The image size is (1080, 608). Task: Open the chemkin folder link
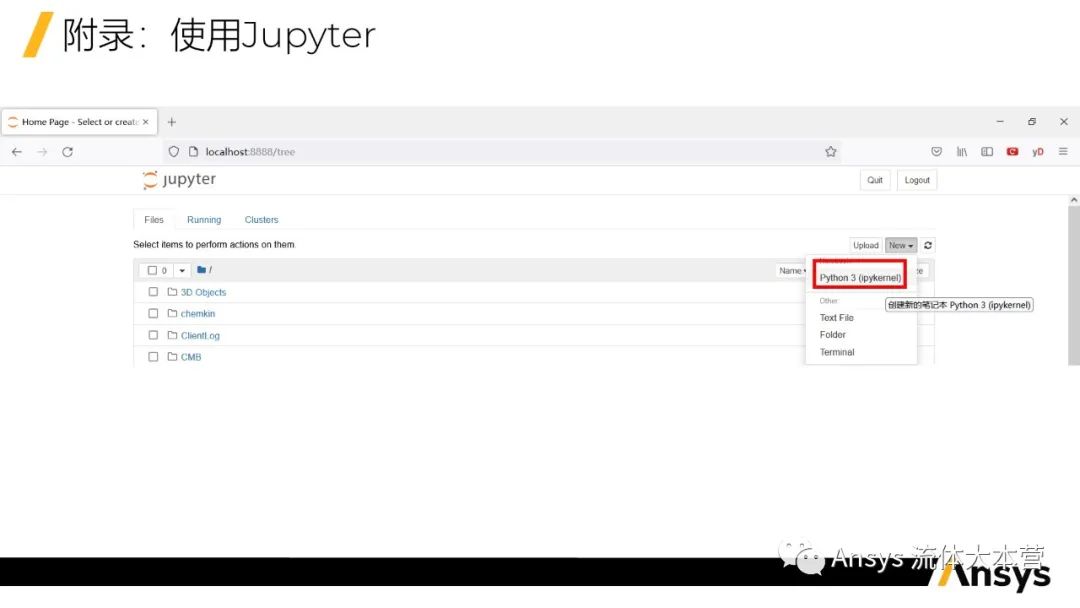[198, 313]
